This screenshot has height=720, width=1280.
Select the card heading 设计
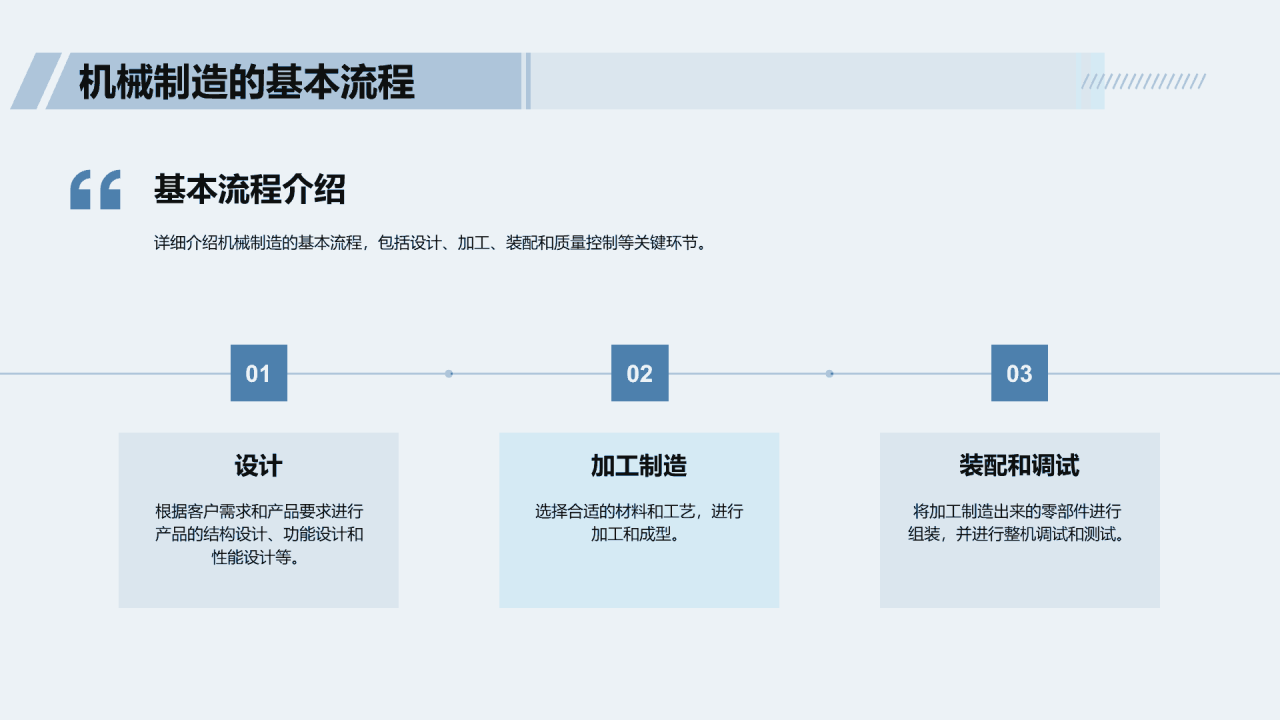coord(259,466)
